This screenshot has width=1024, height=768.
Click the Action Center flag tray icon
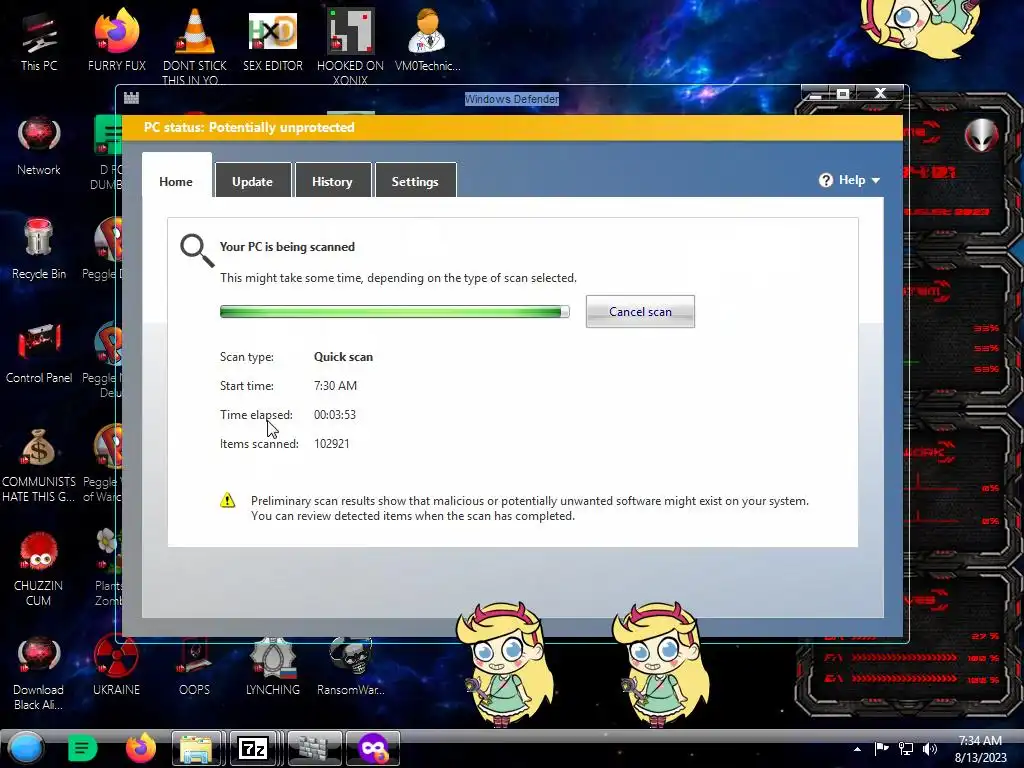tap(882, 749)
